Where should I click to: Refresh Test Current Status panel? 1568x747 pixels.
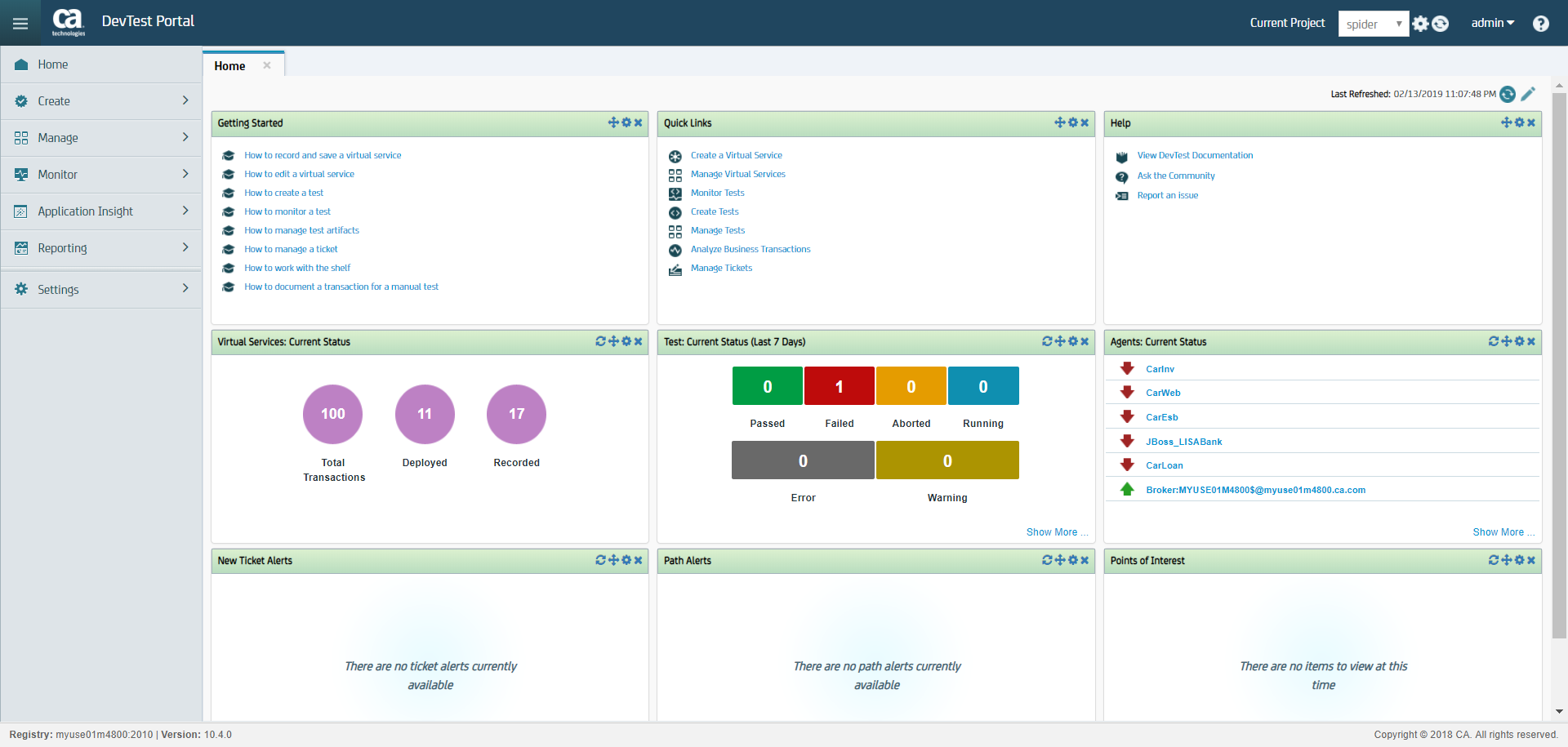[1047, 341]
